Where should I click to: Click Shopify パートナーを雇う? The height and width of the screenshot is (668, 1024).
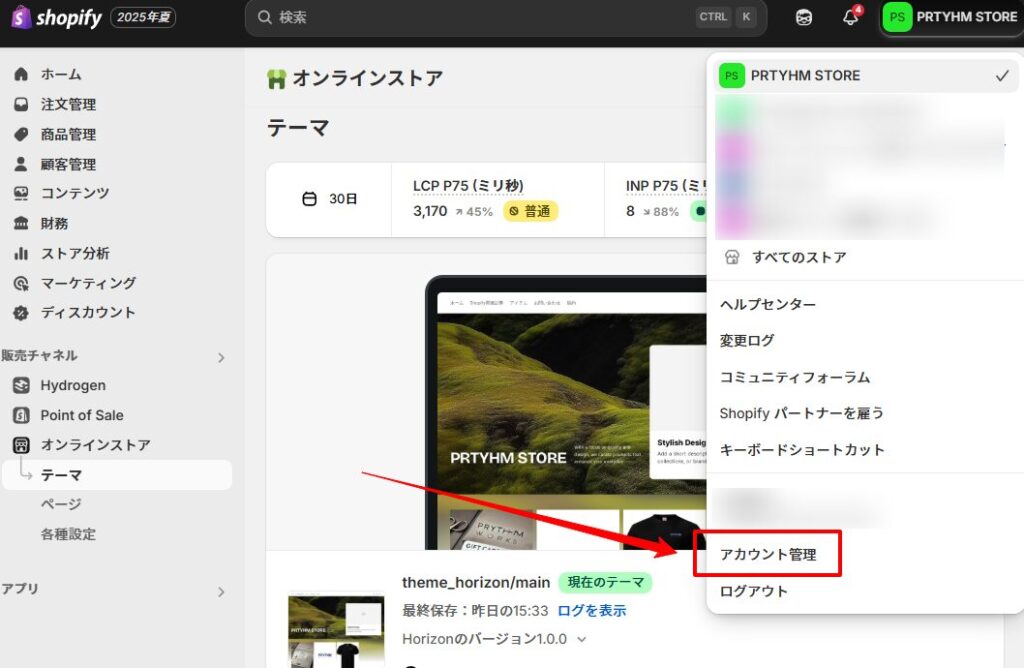[x=801, y=413]
